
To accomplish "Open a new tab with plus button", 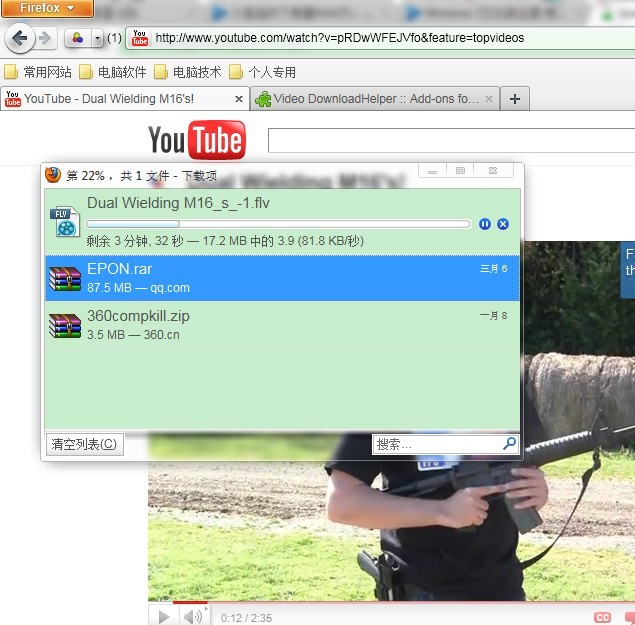I will pos(515,99).
